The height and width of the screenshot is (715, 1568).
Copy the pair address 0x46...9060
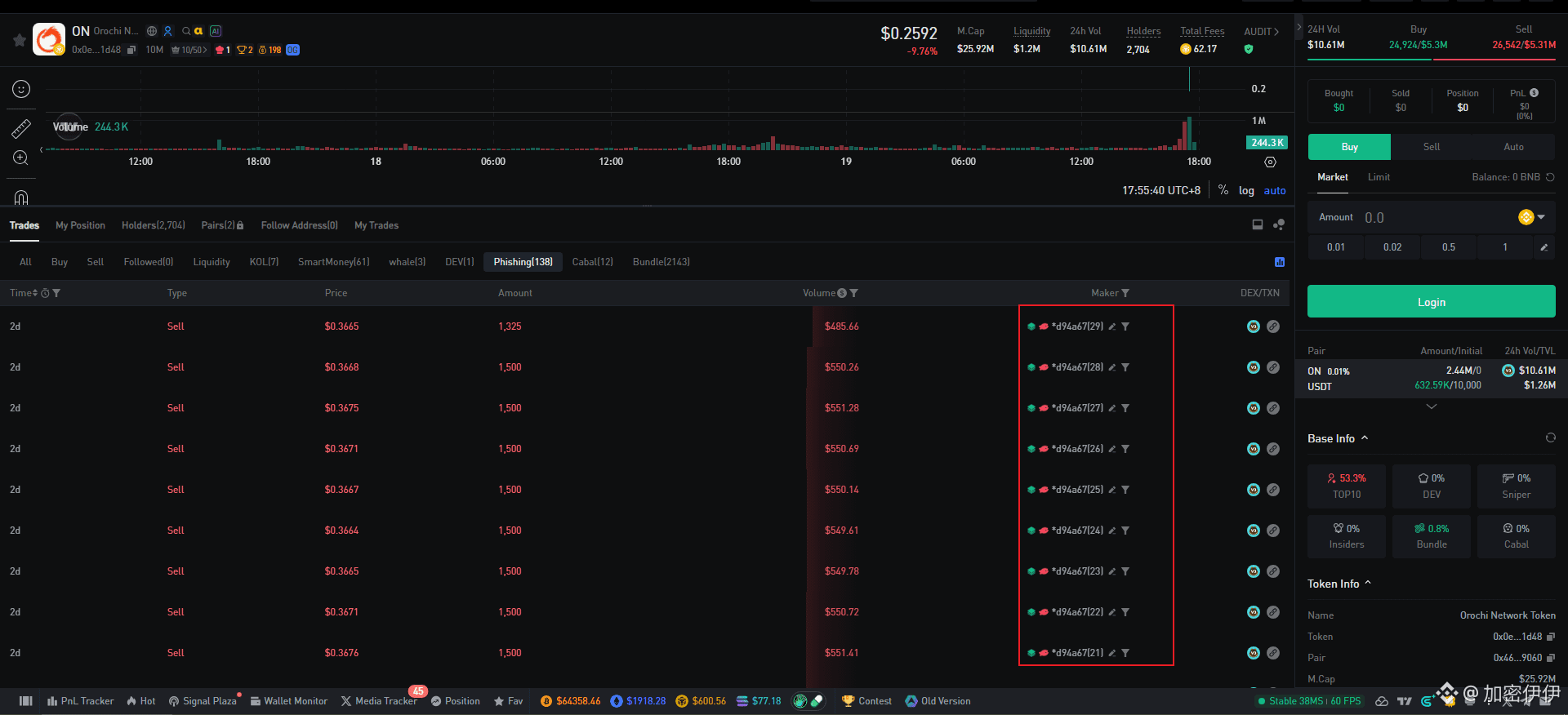pyautogui.click(x=1551, y=658)
